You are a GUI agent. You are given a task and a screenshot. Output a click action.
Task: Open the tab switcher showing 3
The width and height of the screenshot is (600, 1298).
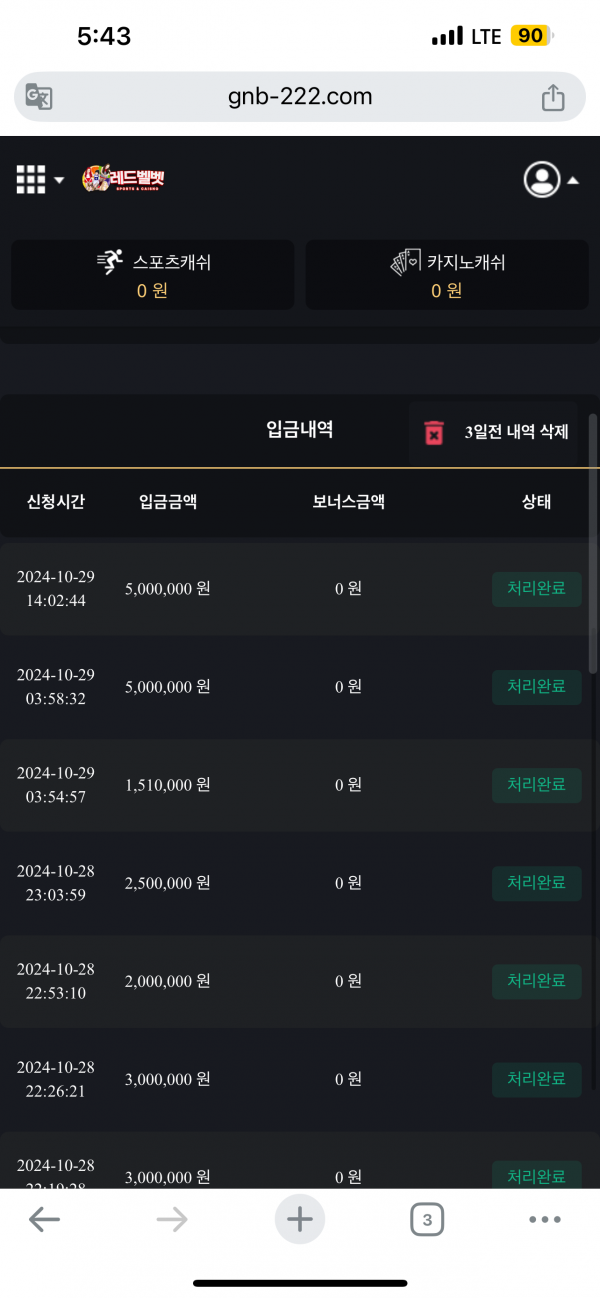point(427,1219)
